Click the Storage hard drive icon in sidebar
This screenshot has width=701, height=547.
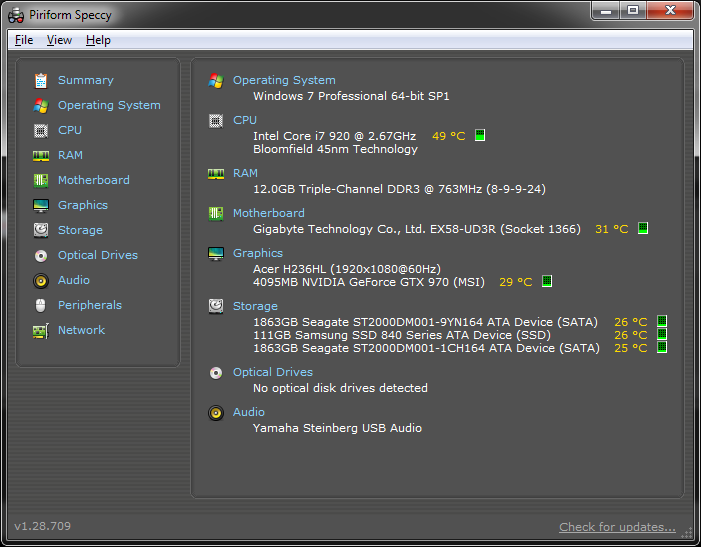[x=41, y=231]
